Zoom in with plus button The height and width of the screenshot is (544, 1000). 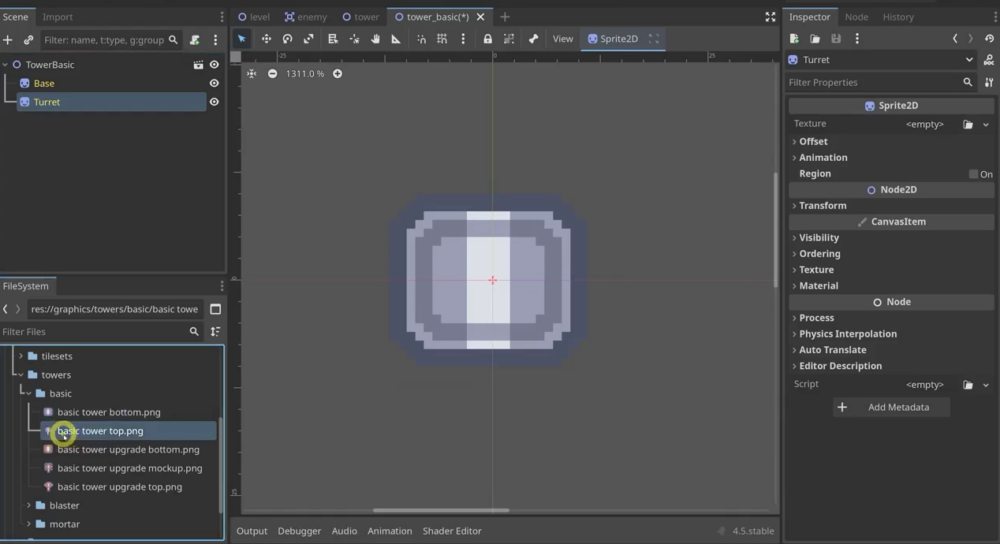pyautogui.click(x=337, y=74)
